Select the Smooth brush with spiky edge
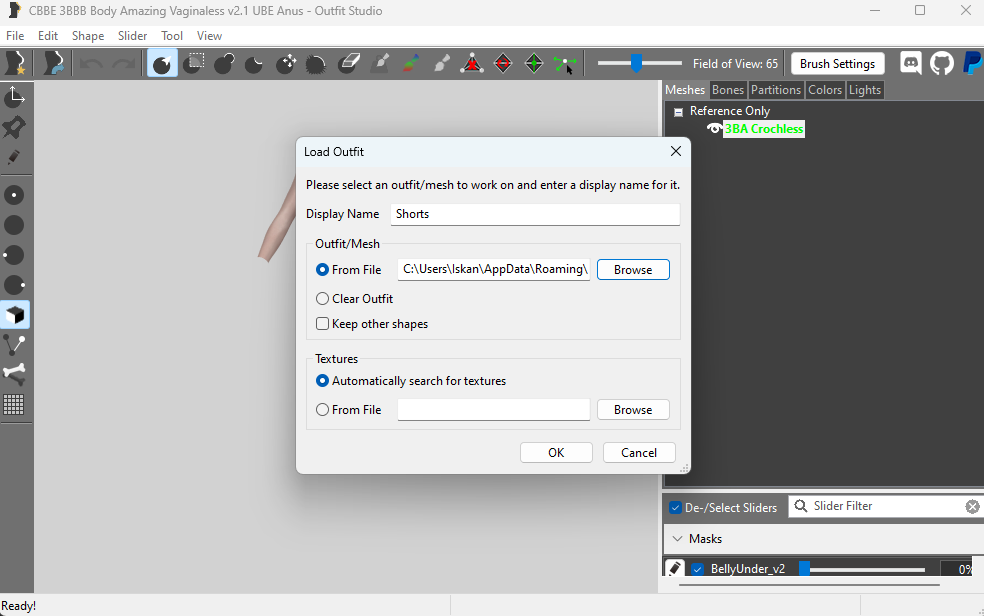 pos(316,63)
